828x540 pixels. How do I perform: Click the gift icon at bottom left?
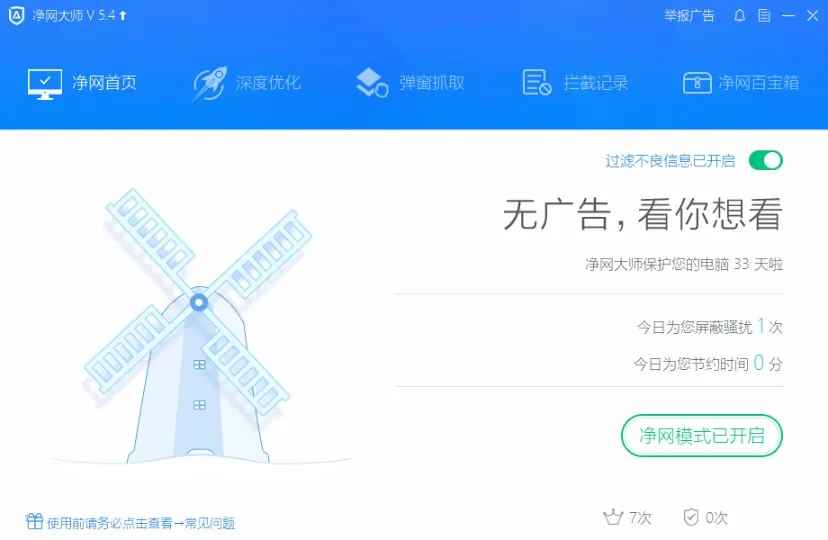(34, 522)
